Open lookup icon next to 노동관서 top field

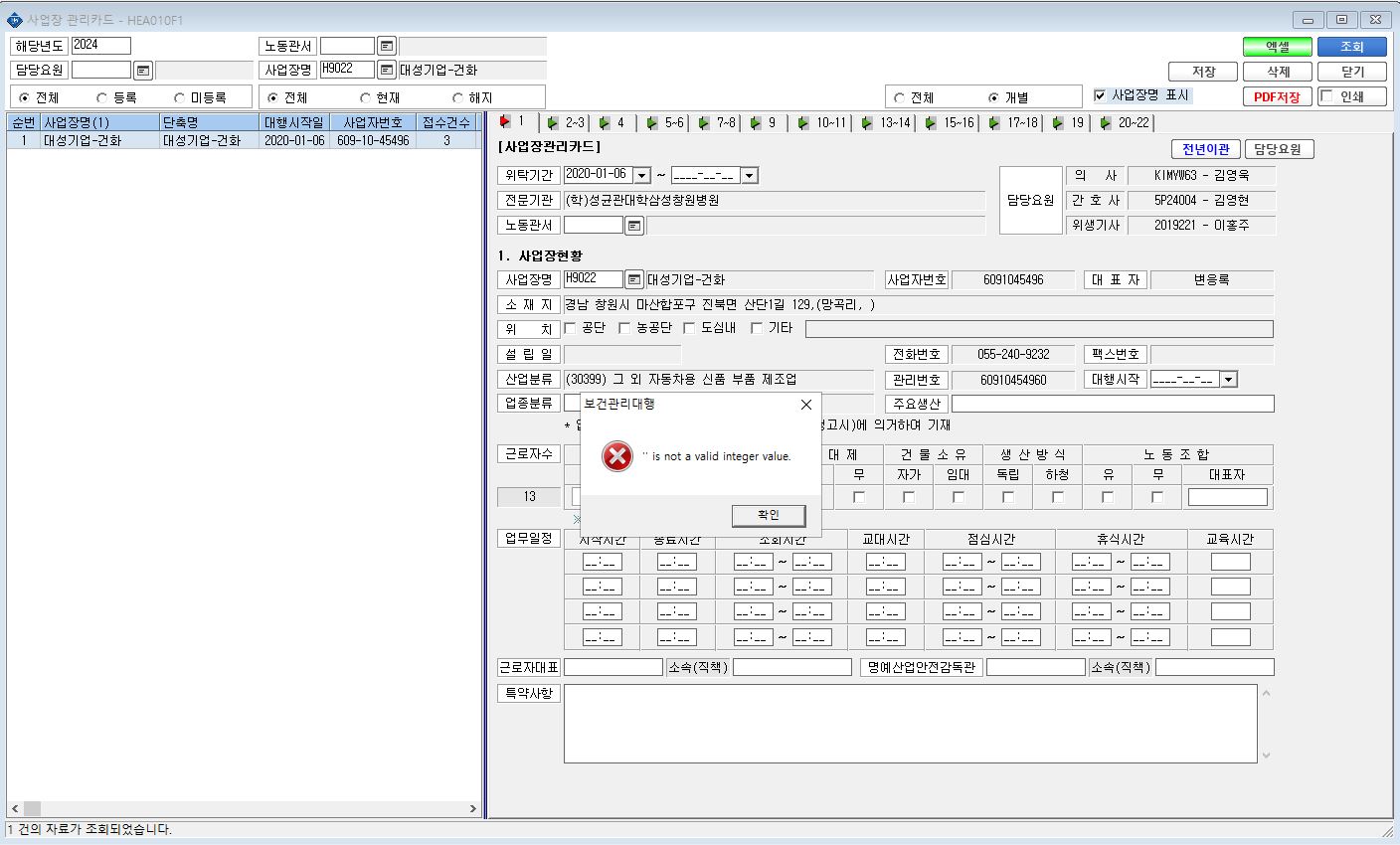[x=387, y=46]
